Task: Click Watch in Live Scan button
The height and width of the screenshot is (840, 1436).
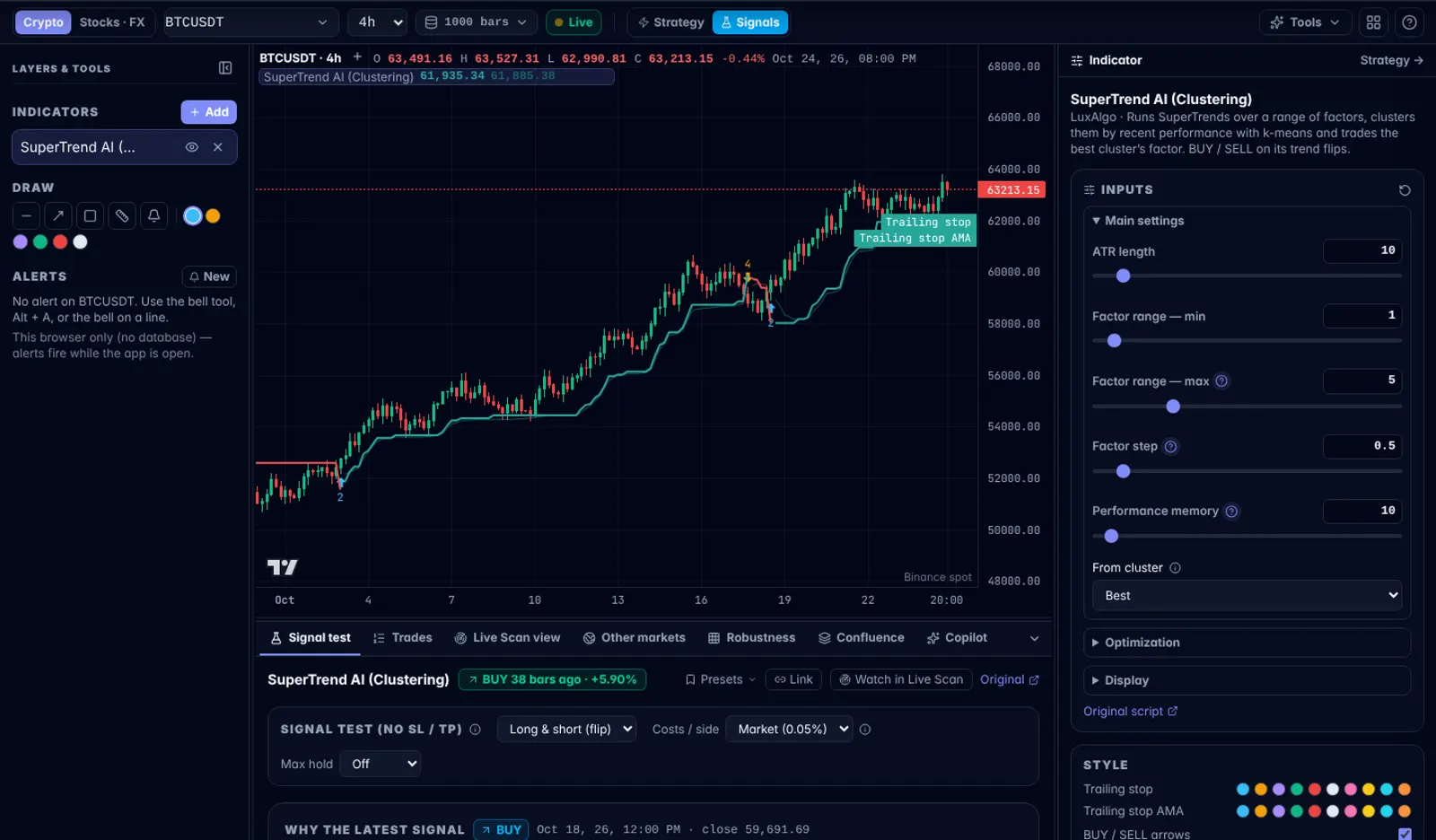Action: pyautogui.click(x=900, y=680)
